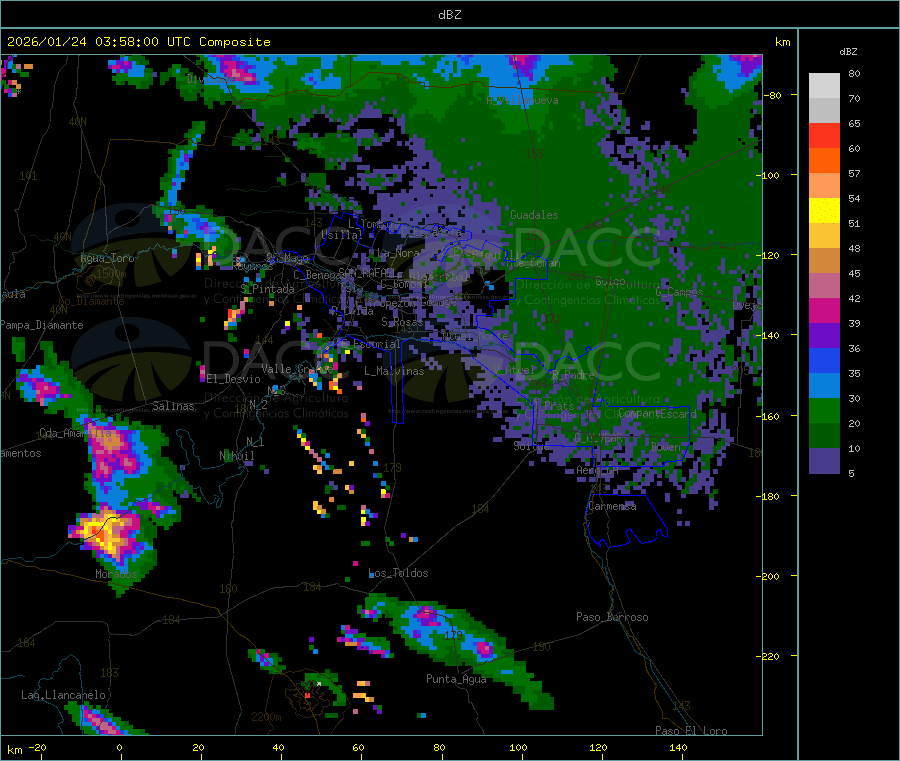Click the '-200' tick on the vertical km axis
Image resolution: width=900 pixels, height=761 pixels.
coord(767,576)
